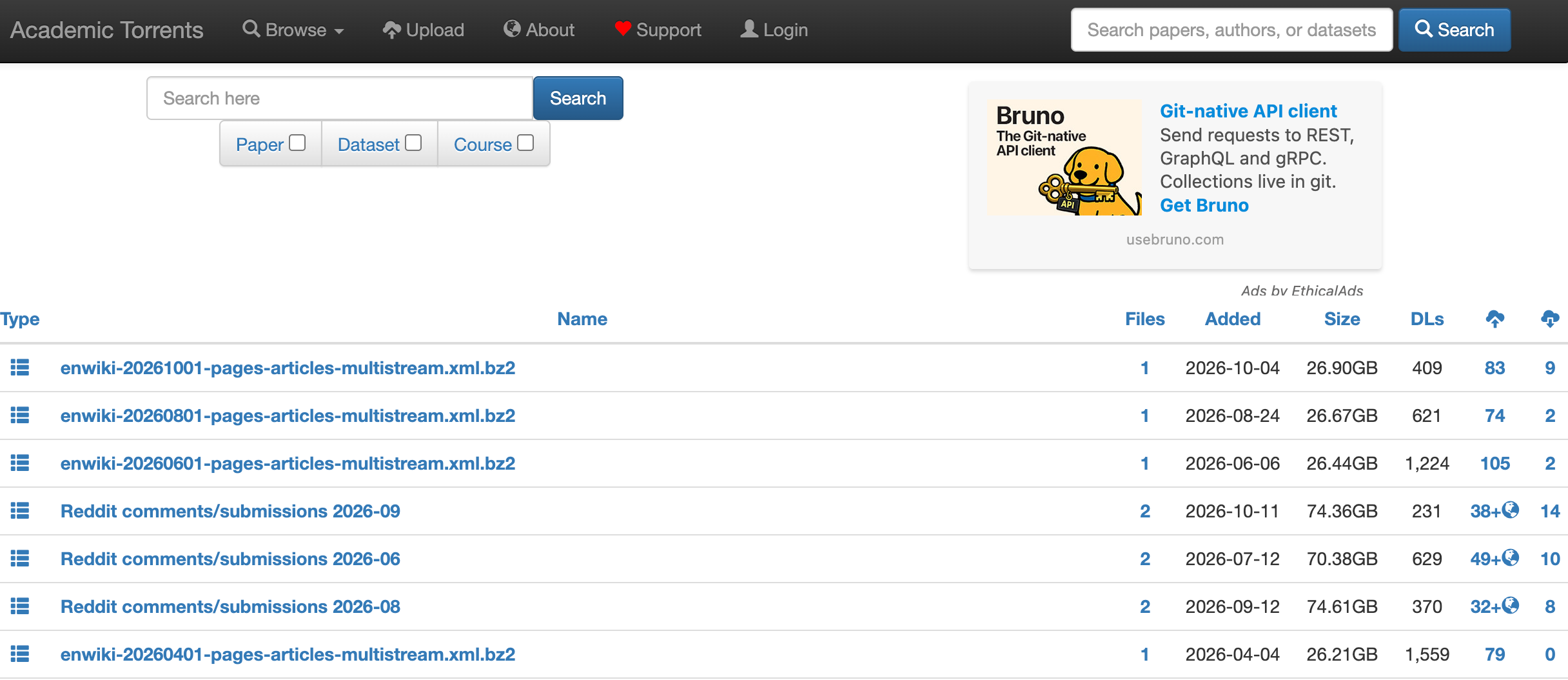Focus the navbar papers, authors, datasets search field
The width and height of the screenshot is (1568, 680).
click(1231, 30)
